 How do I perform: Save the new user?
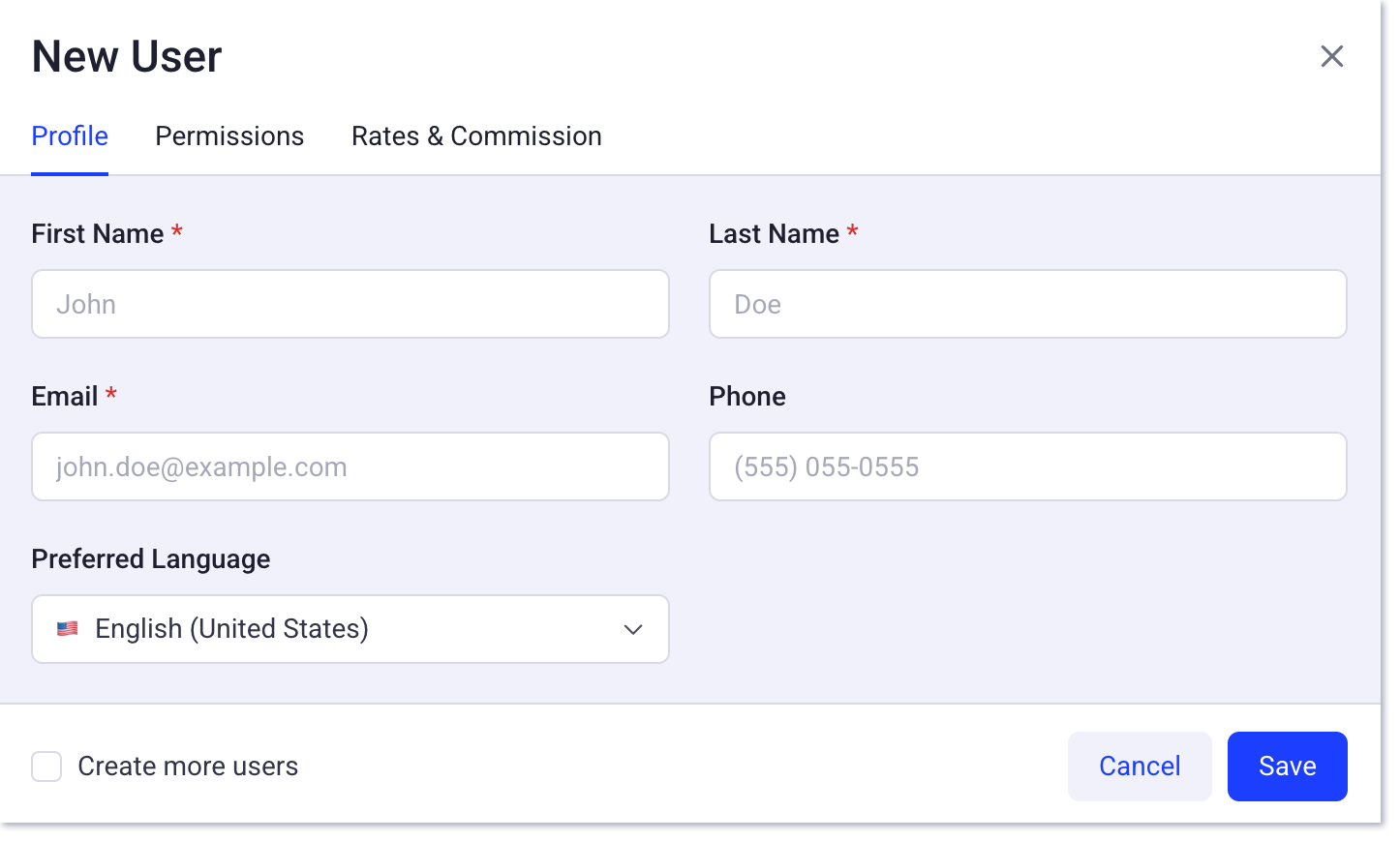pos(1288,767)
